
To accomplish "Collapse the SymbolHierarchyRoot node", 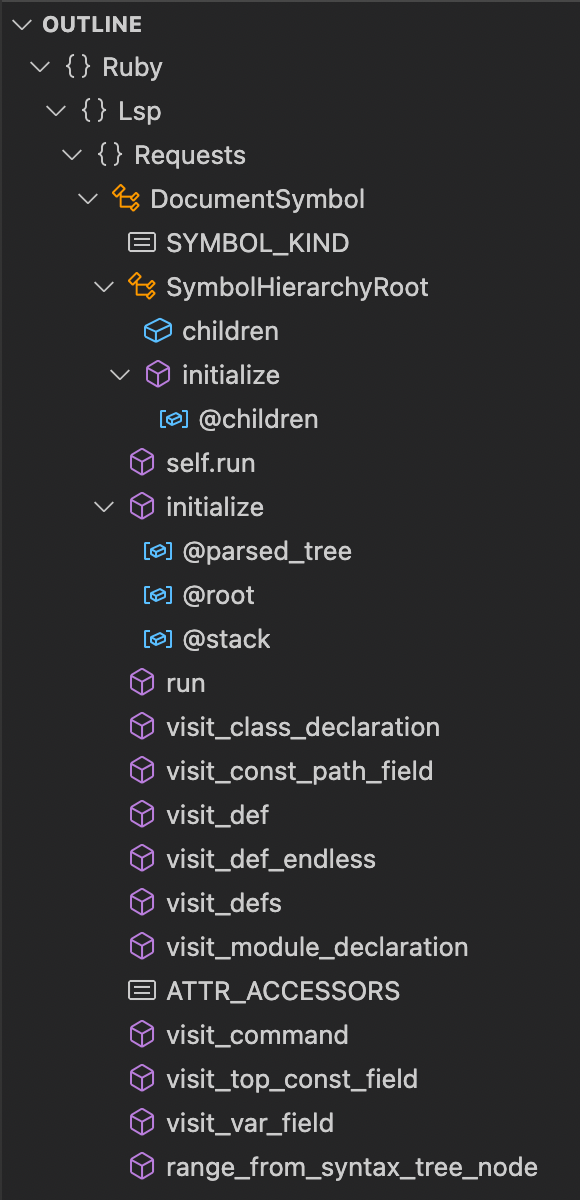I will (x=104, y=286).
